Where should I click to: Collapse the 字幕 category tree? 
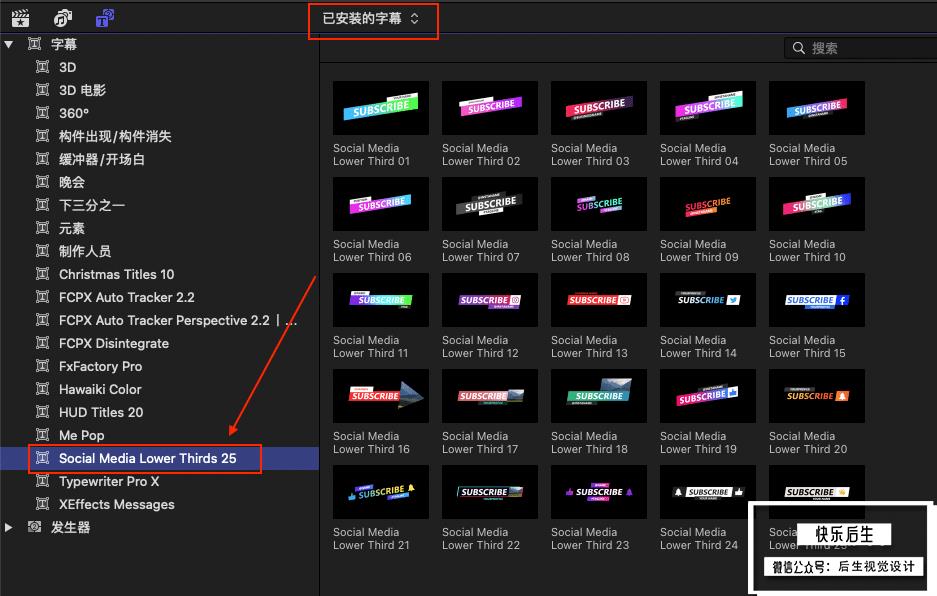[8, 44]
